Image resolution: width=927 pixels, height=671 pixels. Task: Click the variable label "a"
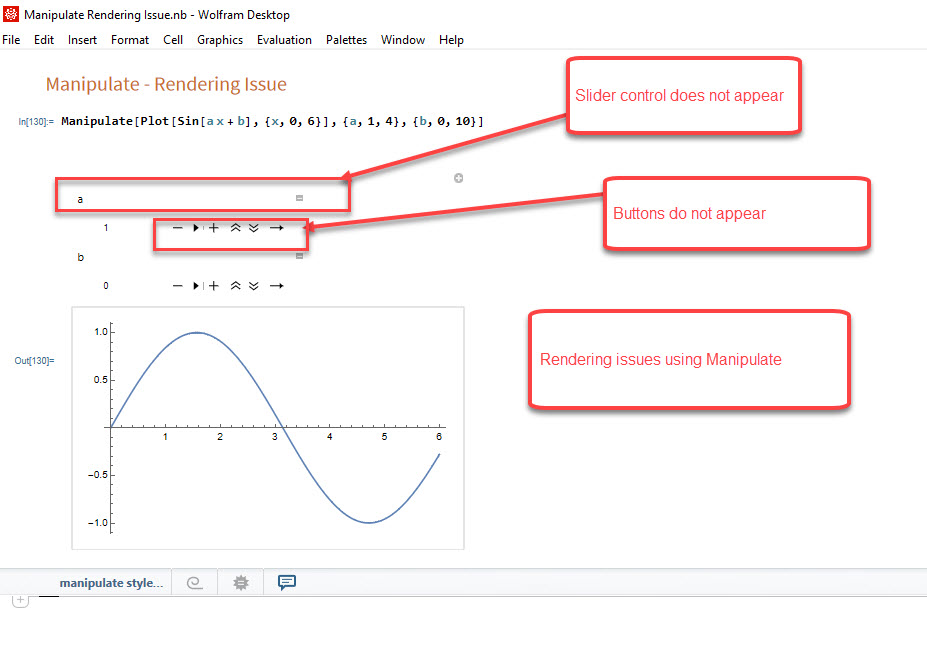pyautogui.click(x=80, y=199)
